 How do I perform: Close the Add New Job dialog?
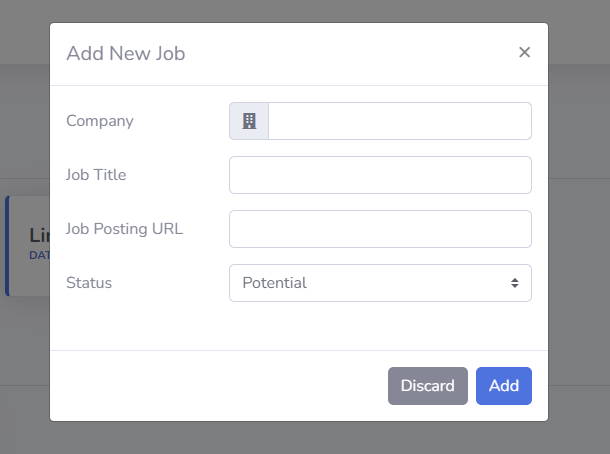[x=524, y=53]
